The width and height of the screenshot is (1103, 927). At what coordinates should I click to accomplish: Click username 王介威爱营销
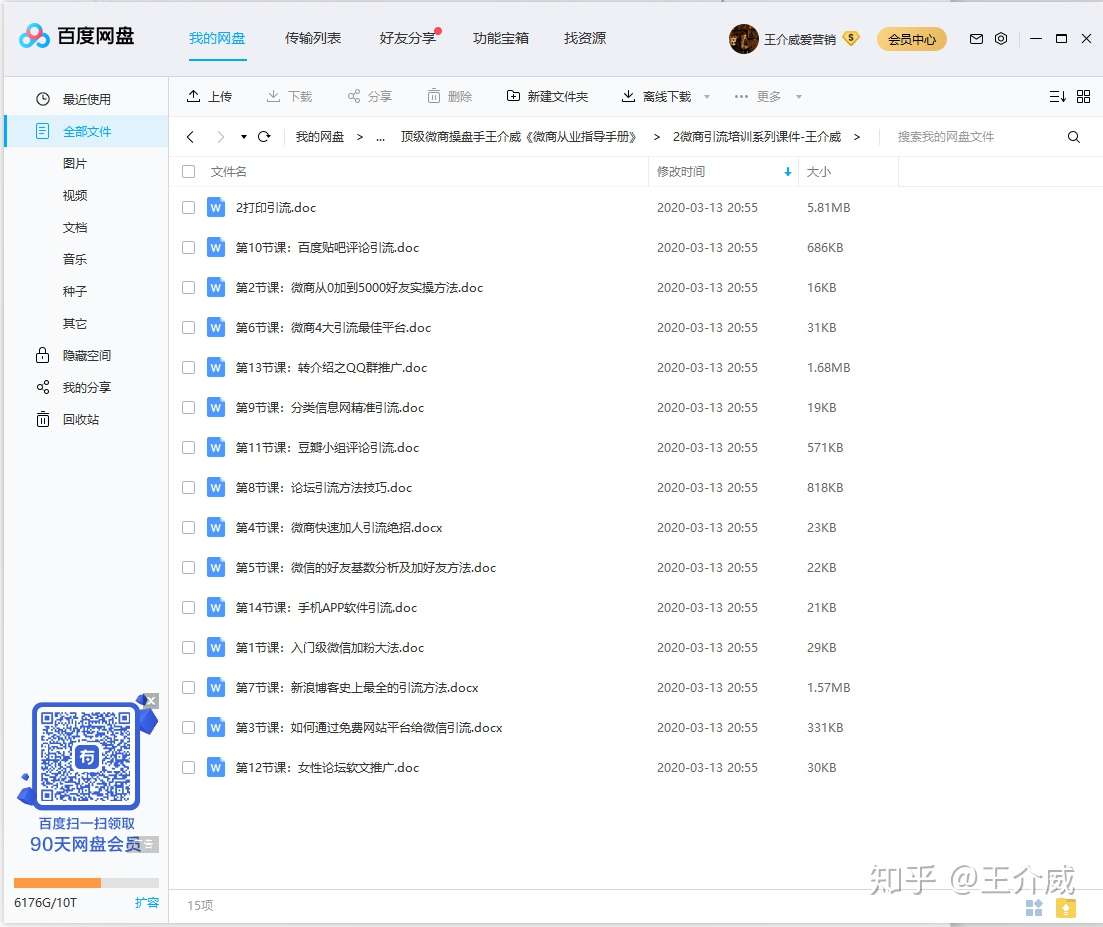(800, 39)
